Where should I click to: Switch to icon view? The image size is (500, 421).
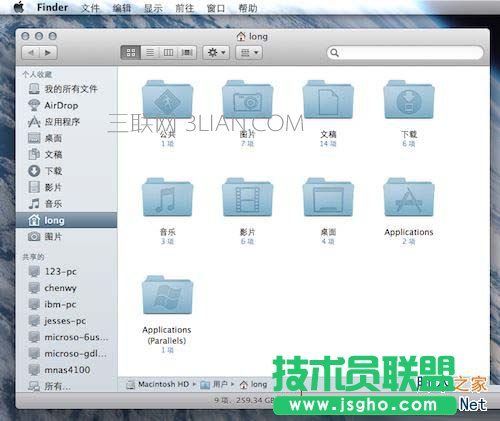click(x=131, y=53)
